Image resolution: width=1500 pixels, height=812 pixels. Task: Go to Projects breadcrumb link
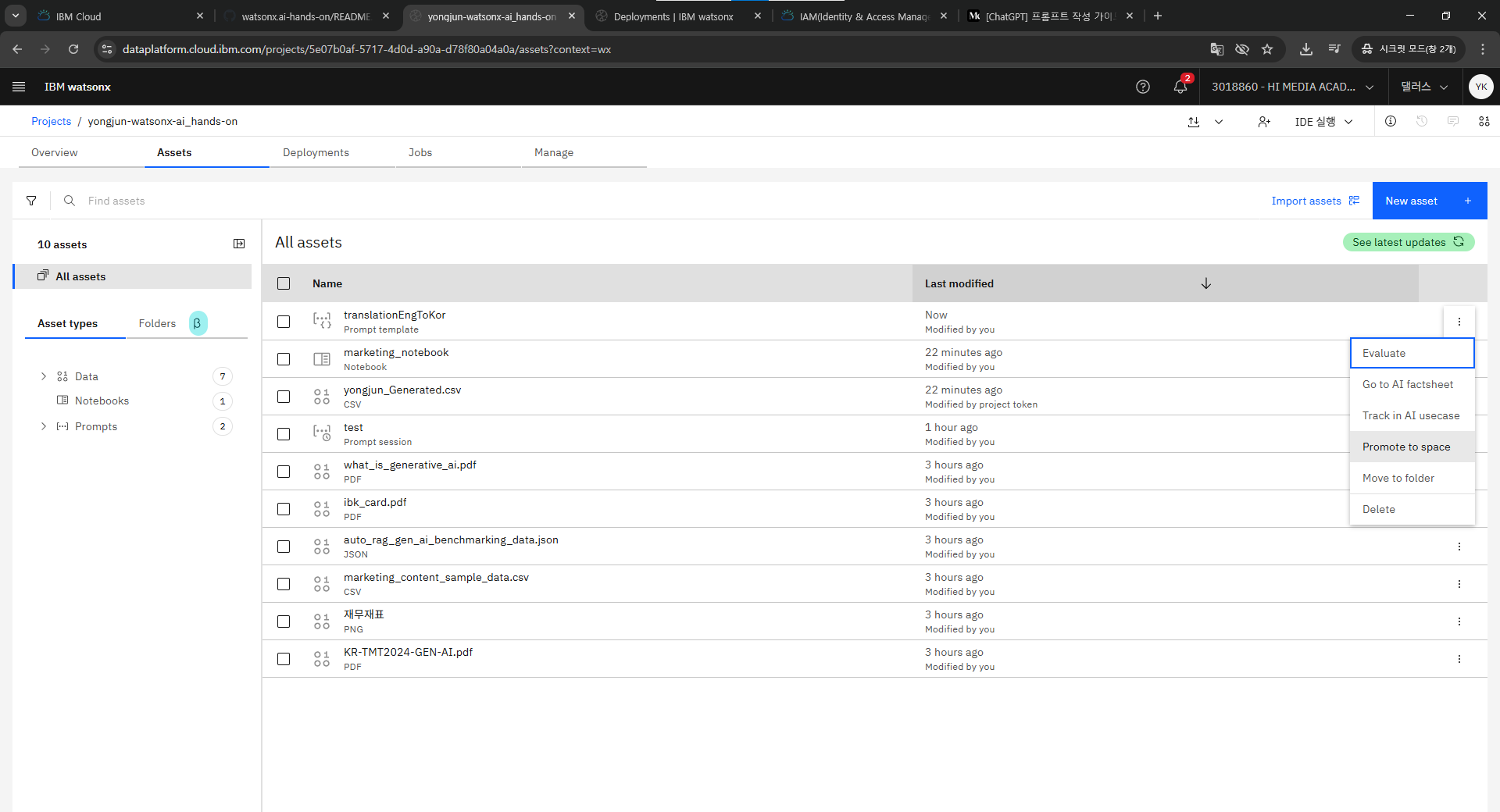51,121
